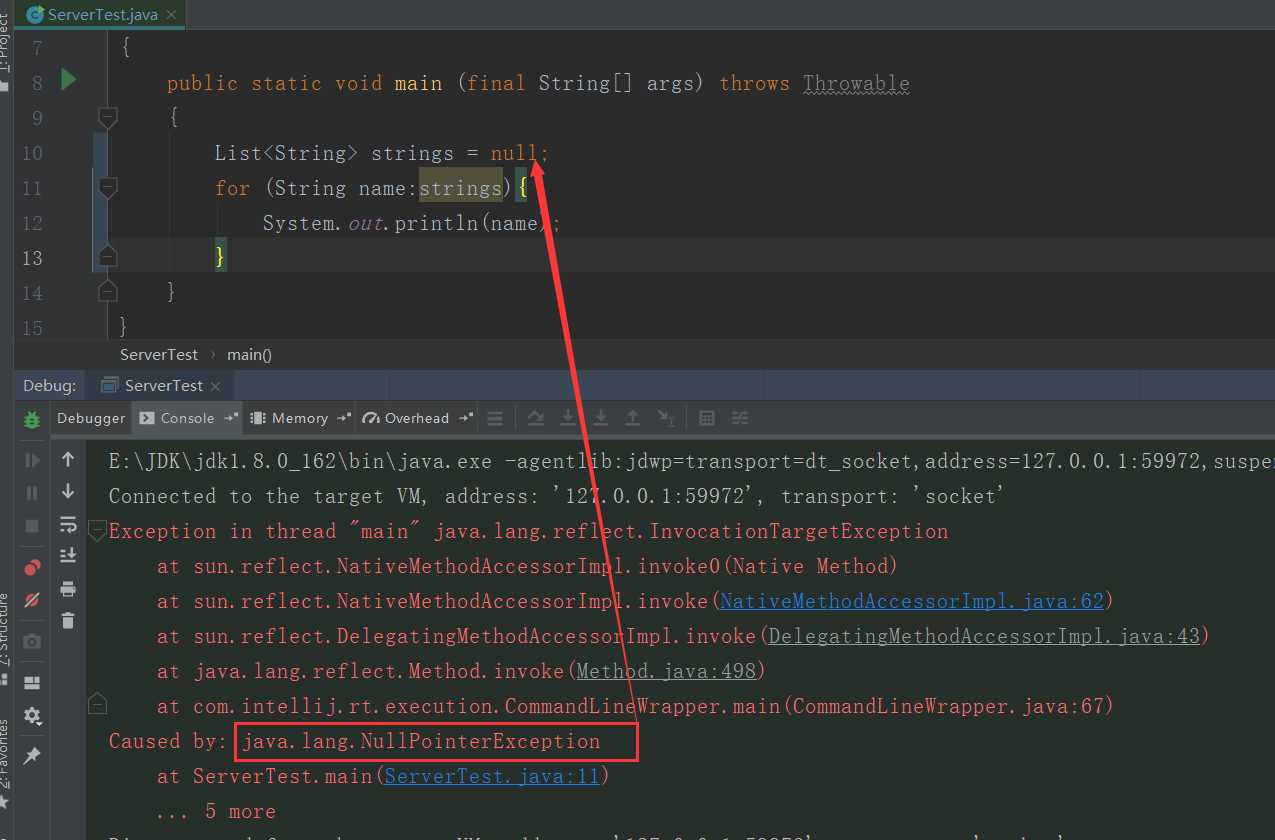
Task: Click the Debug: tool window label
Action: pyautogui.click(x=49, y=385)
